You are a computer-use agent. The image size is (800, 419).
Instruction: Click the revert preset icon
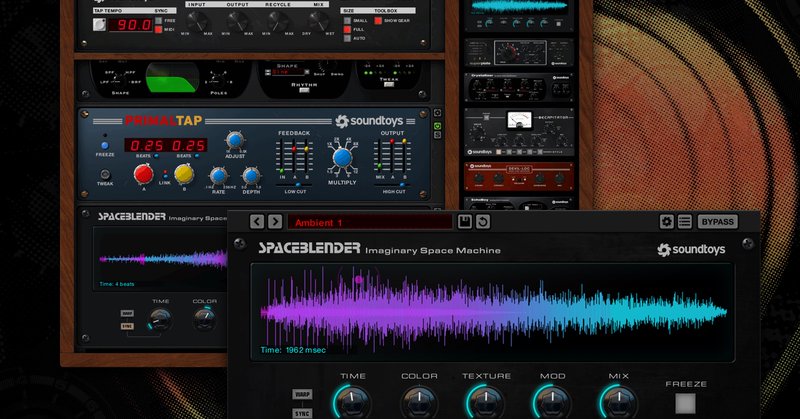coord(483,221)
